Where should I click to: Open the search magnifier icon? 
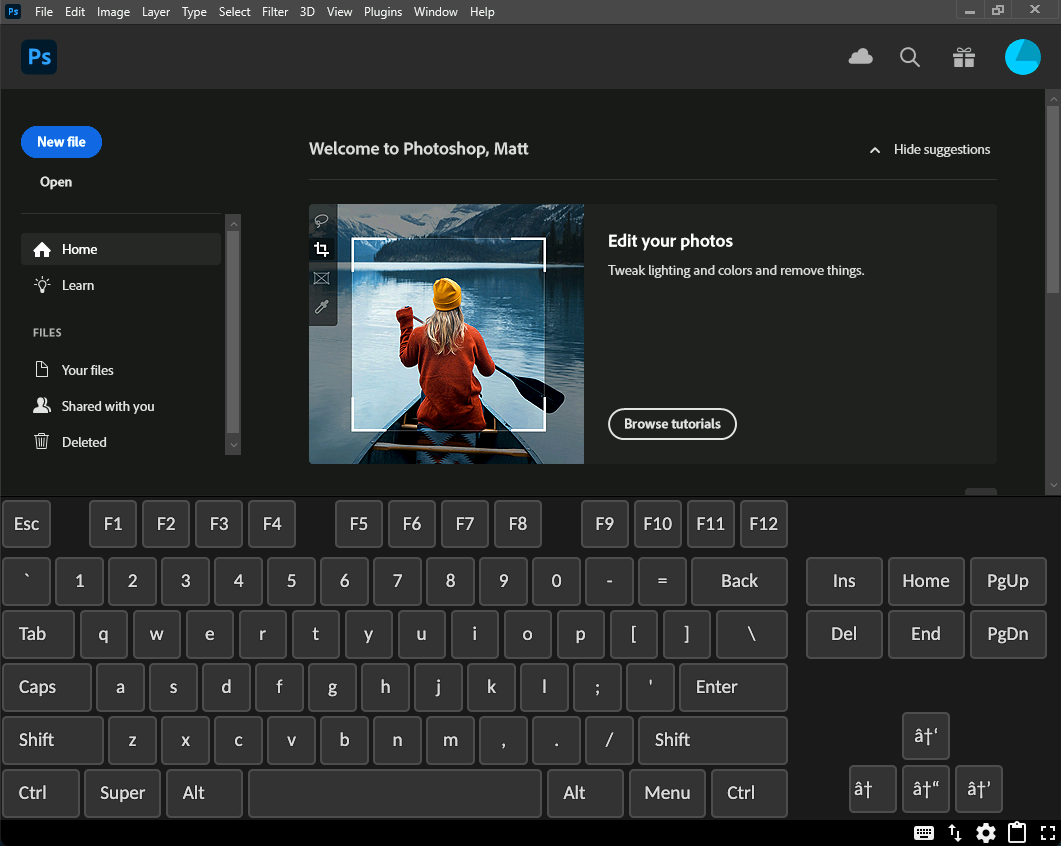[909, 57]
